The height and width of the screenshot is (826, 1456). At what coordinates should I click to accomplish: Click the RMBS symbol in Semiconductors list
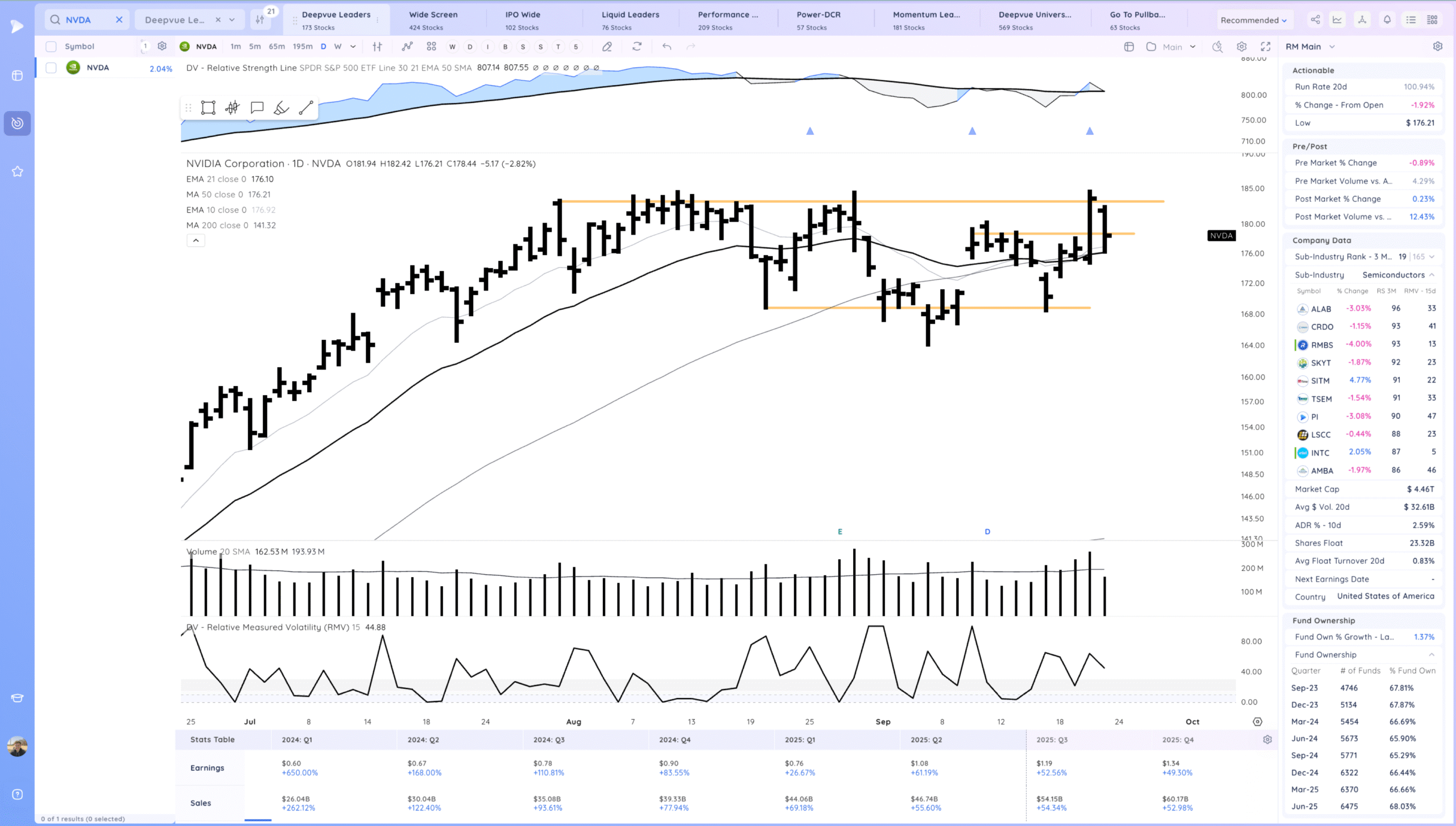1322,344
